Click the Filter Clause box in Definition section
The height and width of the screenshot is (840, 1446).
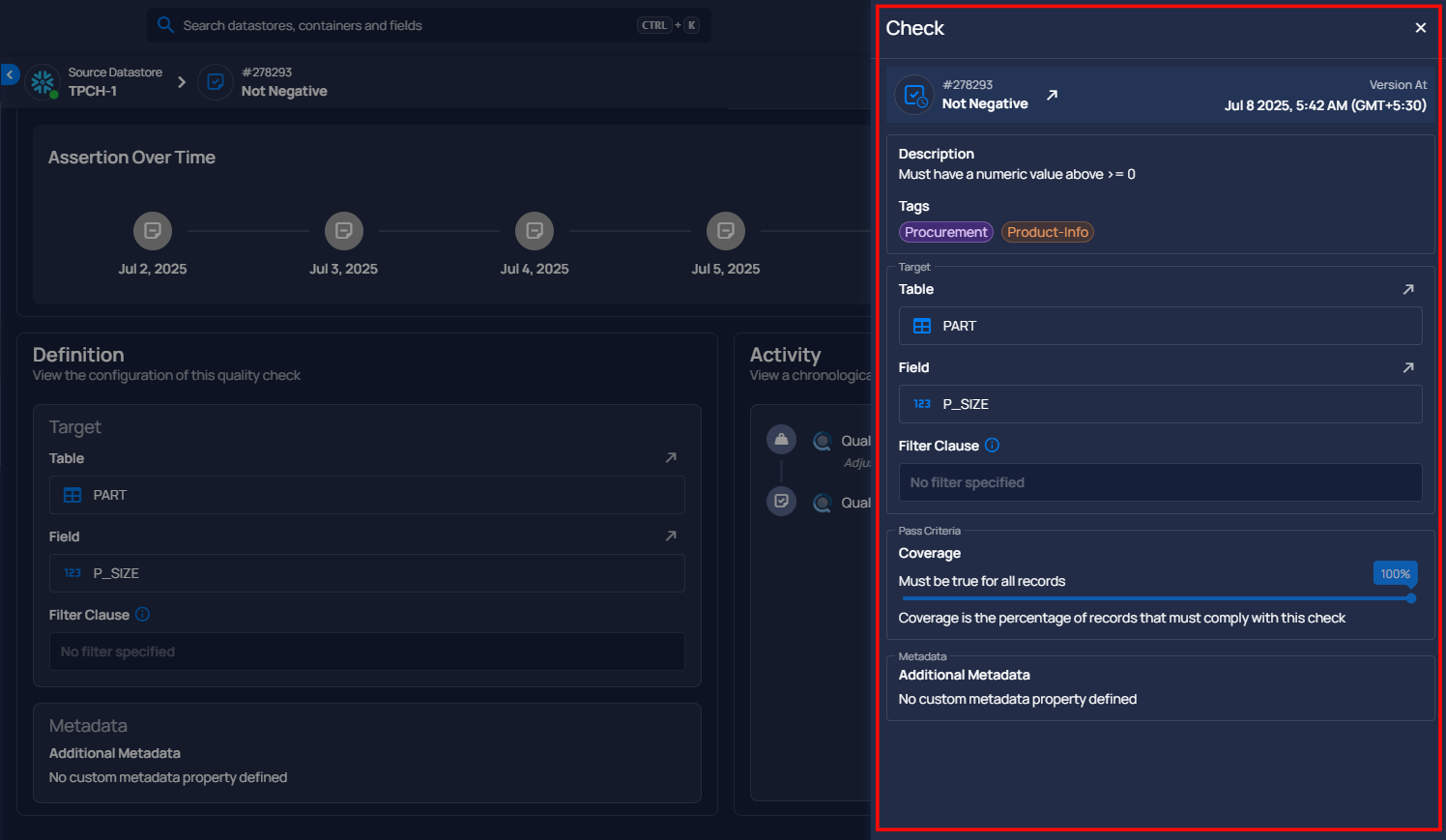click(367, 652)
